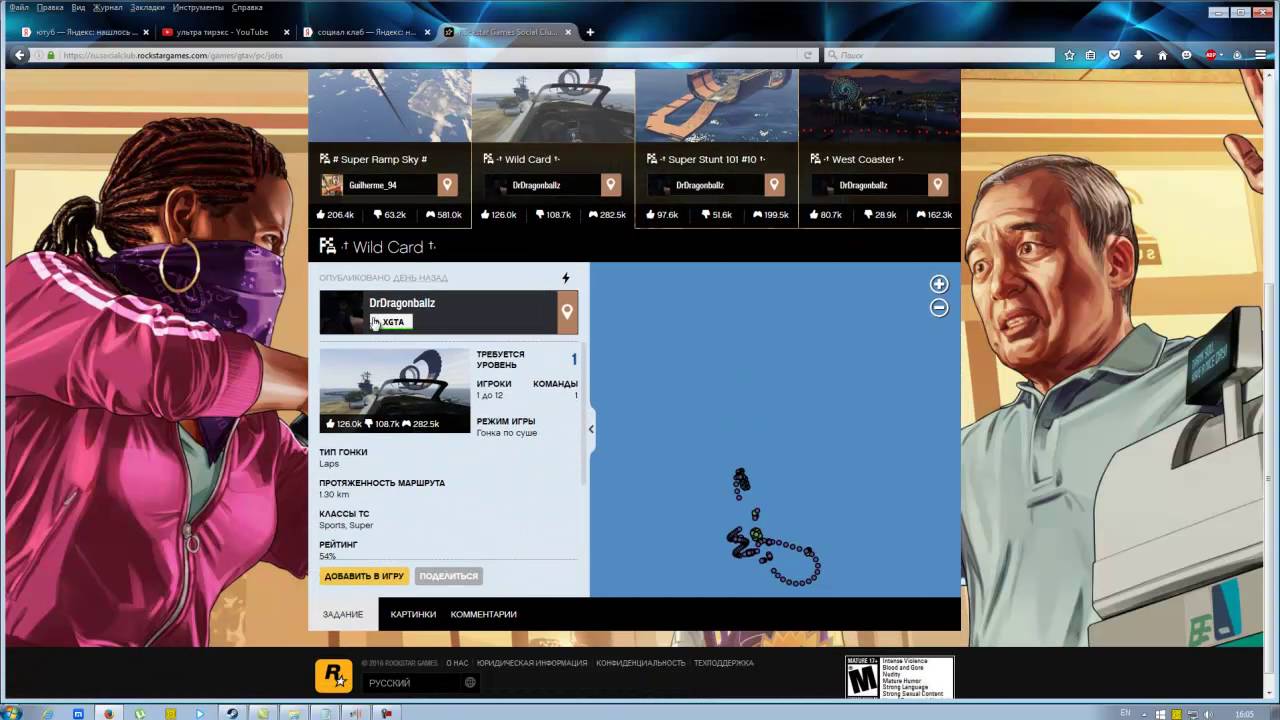Viewport: 1280px width, 720px height.
Task: Close the YouTube browser tab
Action: pos(286,32)
